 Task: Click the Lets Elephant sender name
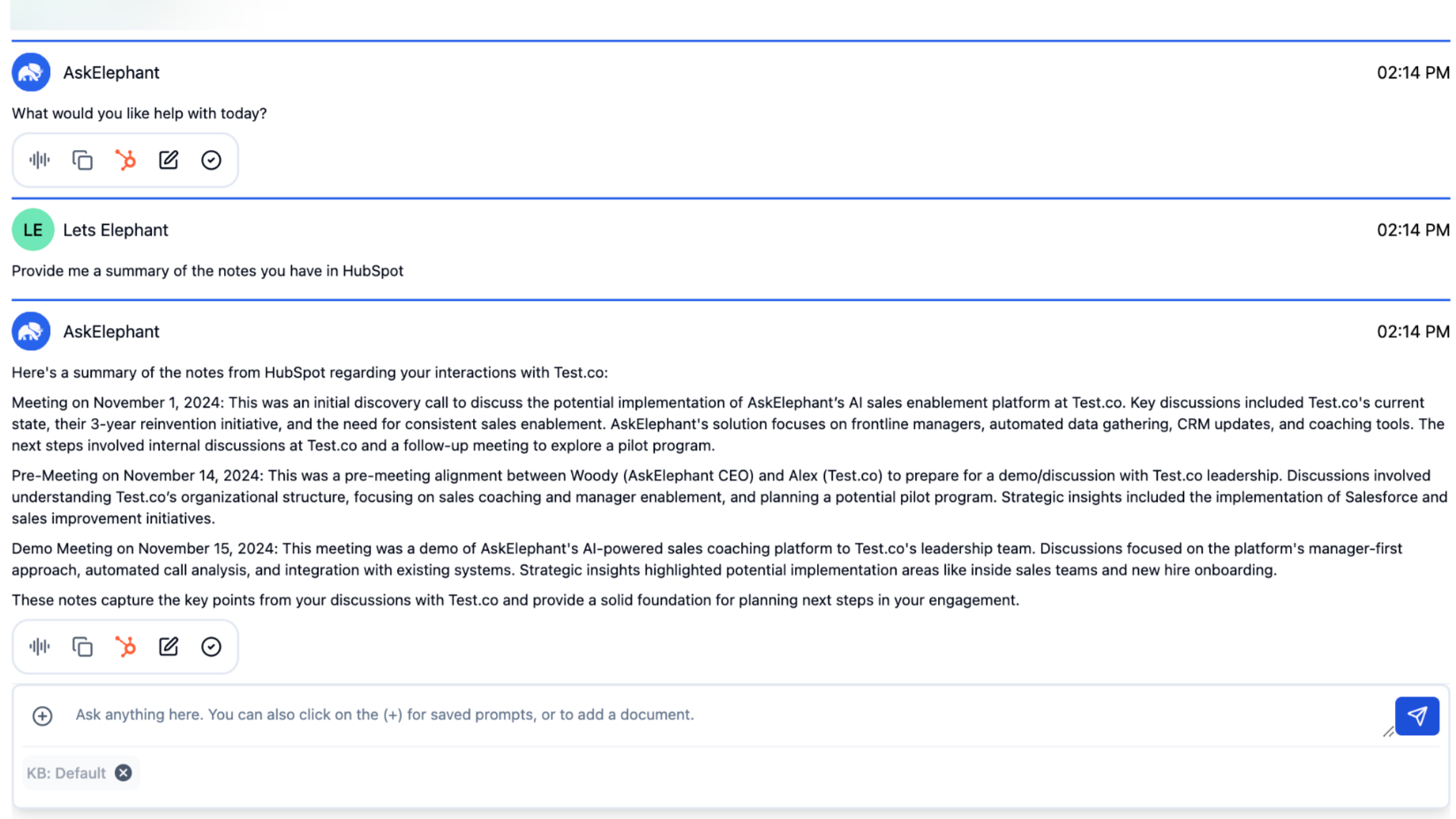115,230
